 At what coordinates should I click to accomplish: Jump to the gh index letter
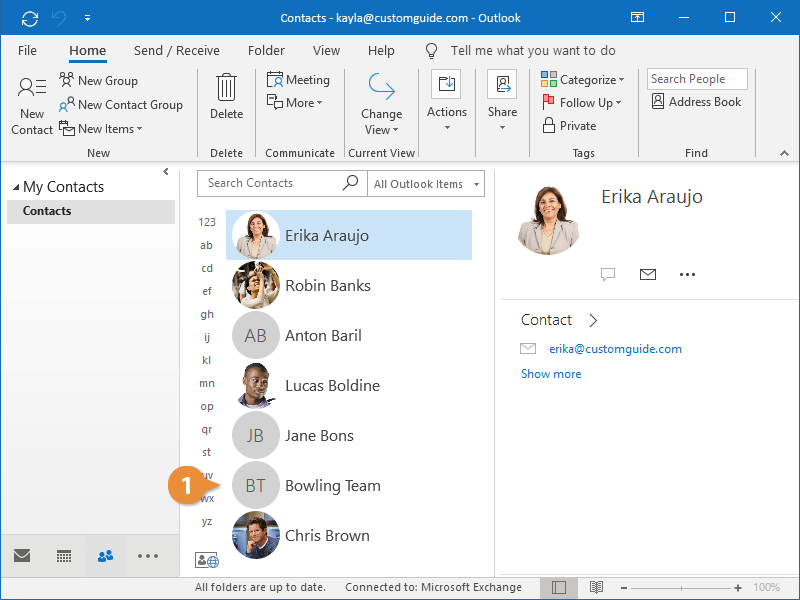pyautogui.click(x=207, y=314)
